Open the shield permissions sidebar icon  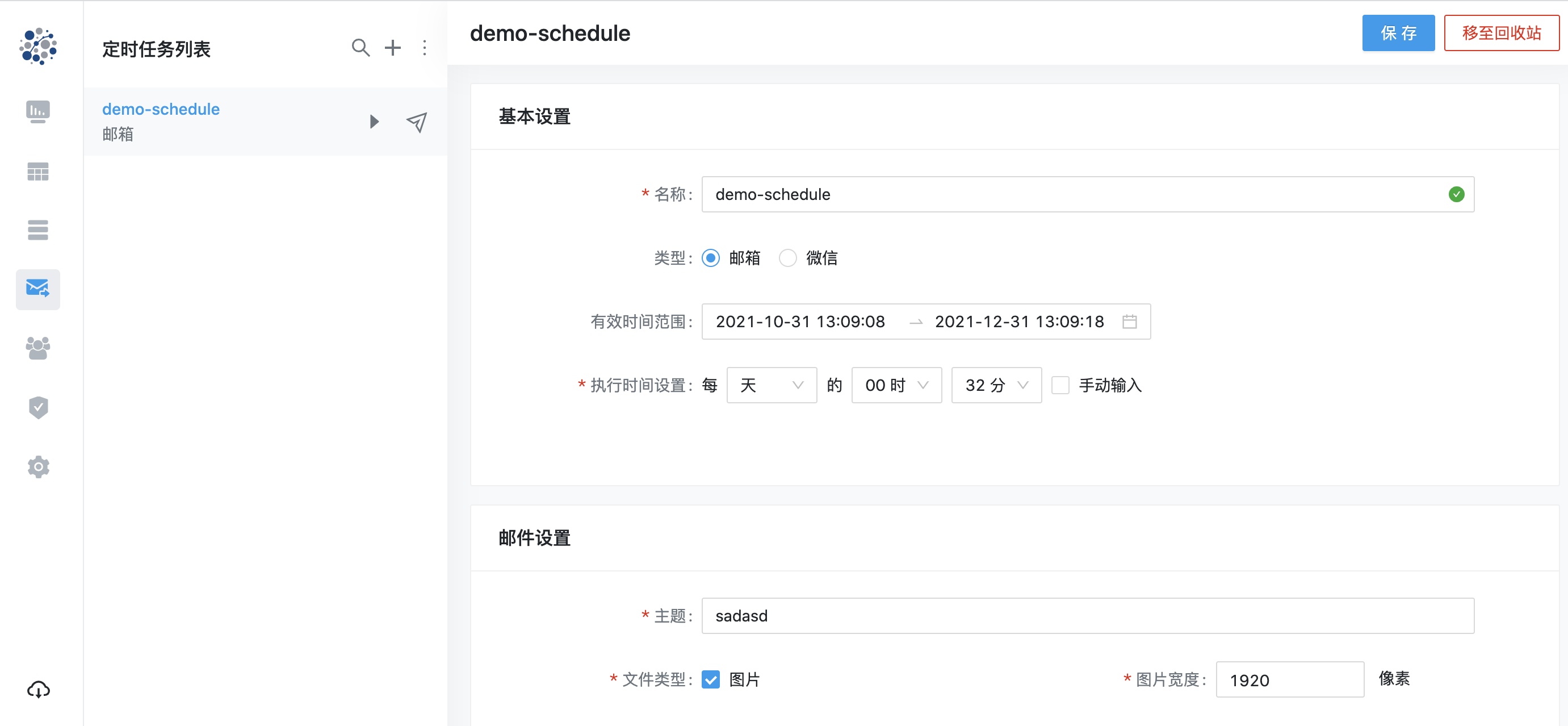(37, 407)
